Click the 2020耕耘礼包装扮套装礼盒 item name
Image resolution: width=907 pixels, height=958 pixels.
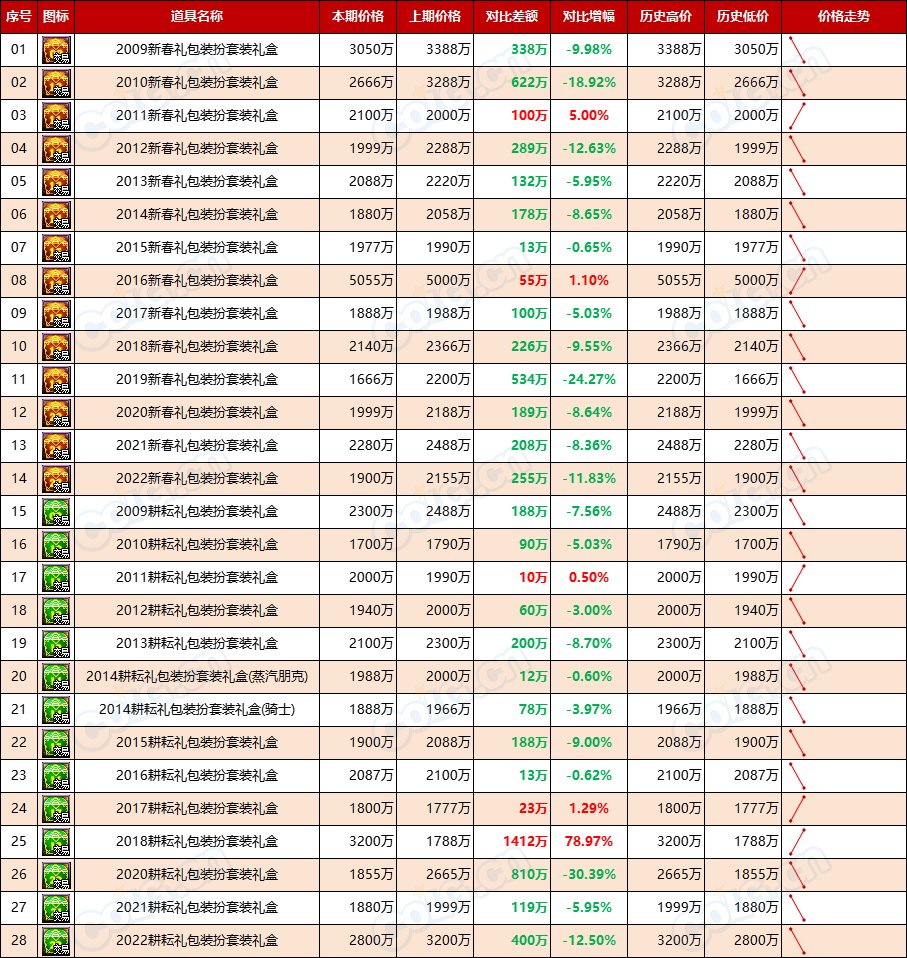click(197, 875)
